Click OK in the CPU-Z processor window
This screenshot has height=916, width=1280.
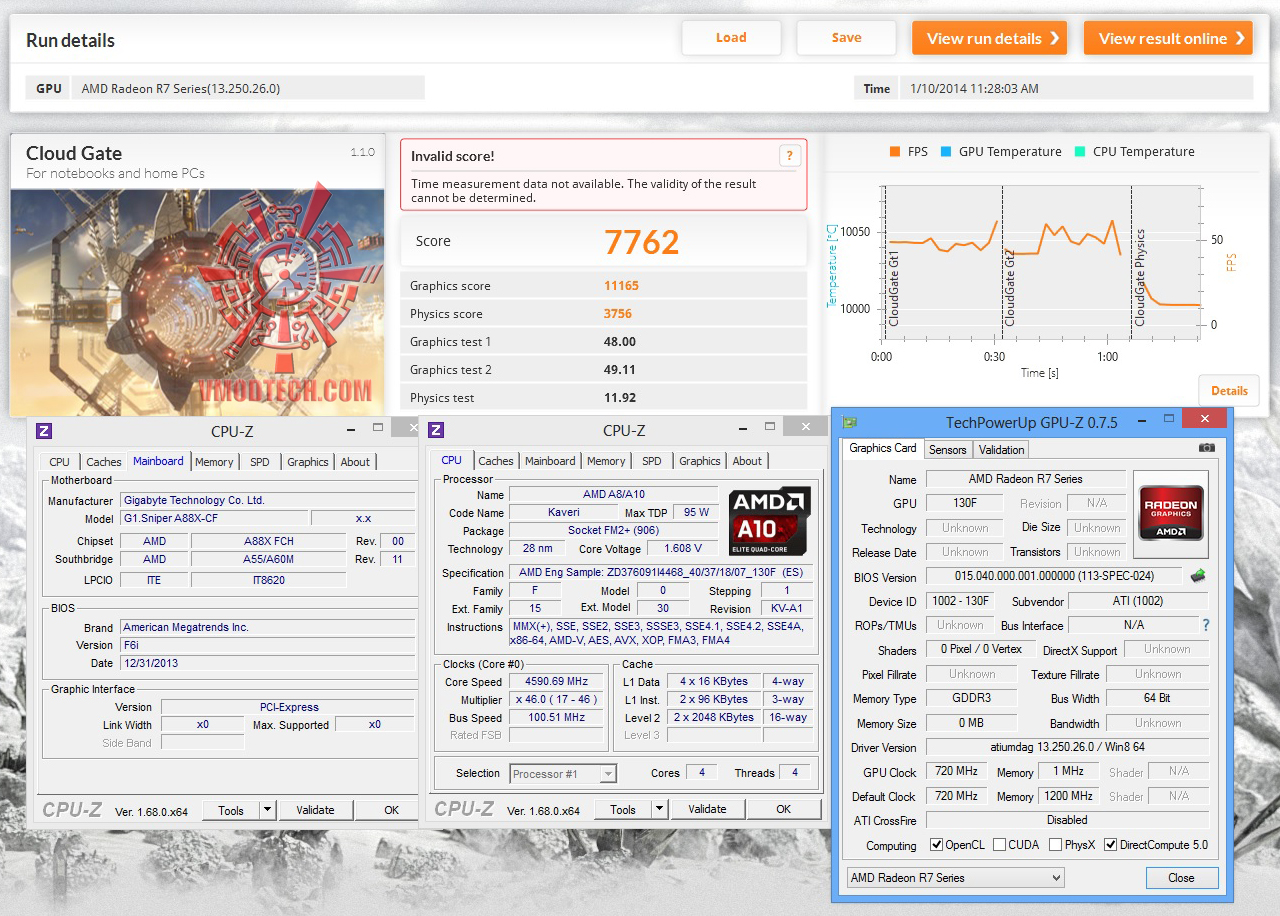(x=784, y=809)
